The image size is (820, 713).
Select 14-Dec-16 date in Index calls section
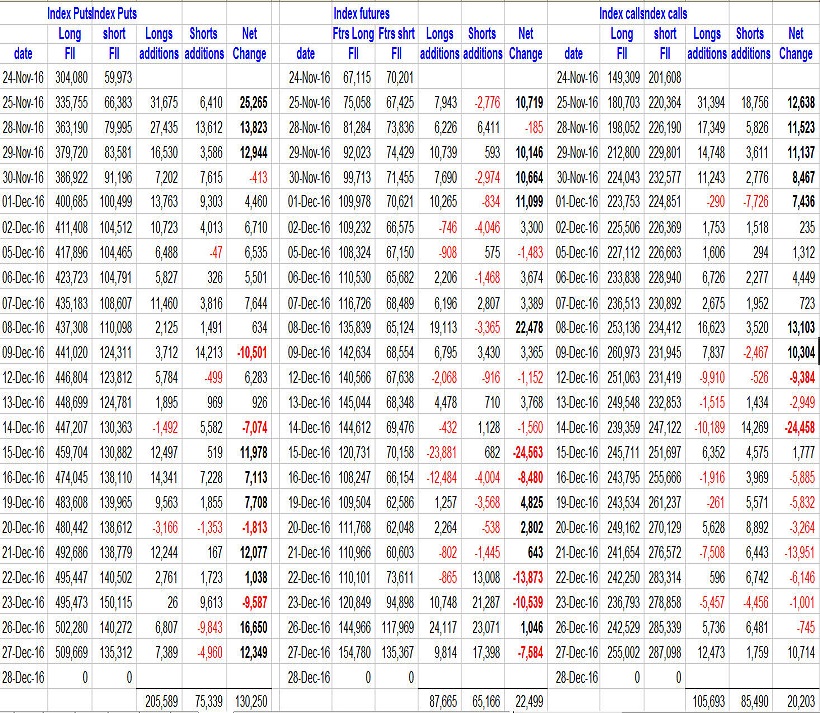(x=577, y=428)
